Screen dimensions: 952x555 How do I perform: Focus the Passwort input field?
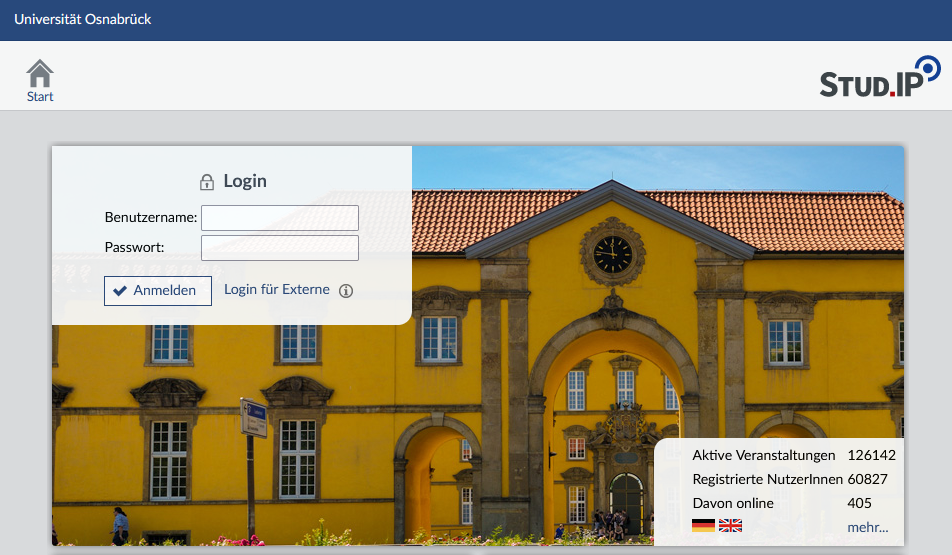pyautogui.click(x=280, y=248)
